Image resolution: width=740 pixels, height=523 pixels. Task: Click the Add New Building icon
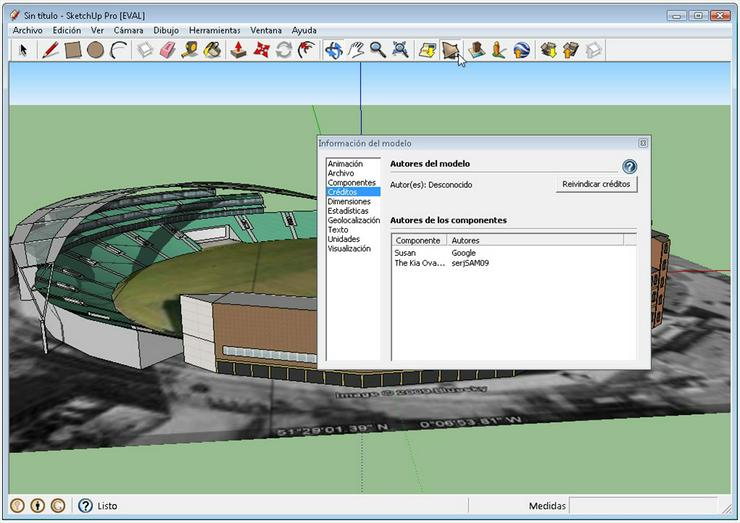[477, 50]
